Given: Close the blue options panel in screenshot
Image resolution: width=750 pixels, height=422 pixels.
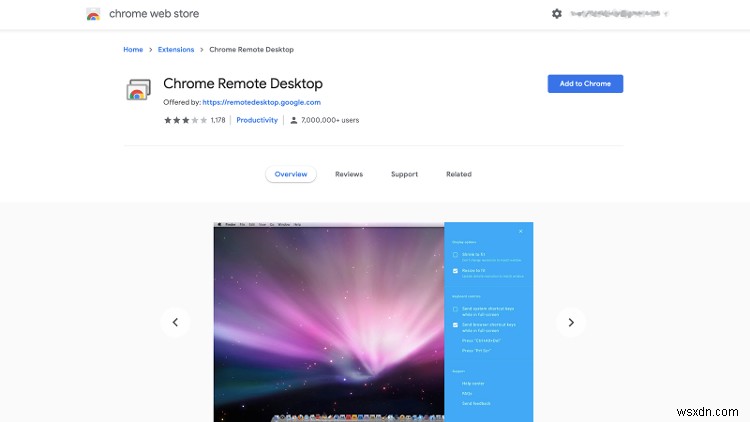Looking at the screenshot, I should (521, 232).
